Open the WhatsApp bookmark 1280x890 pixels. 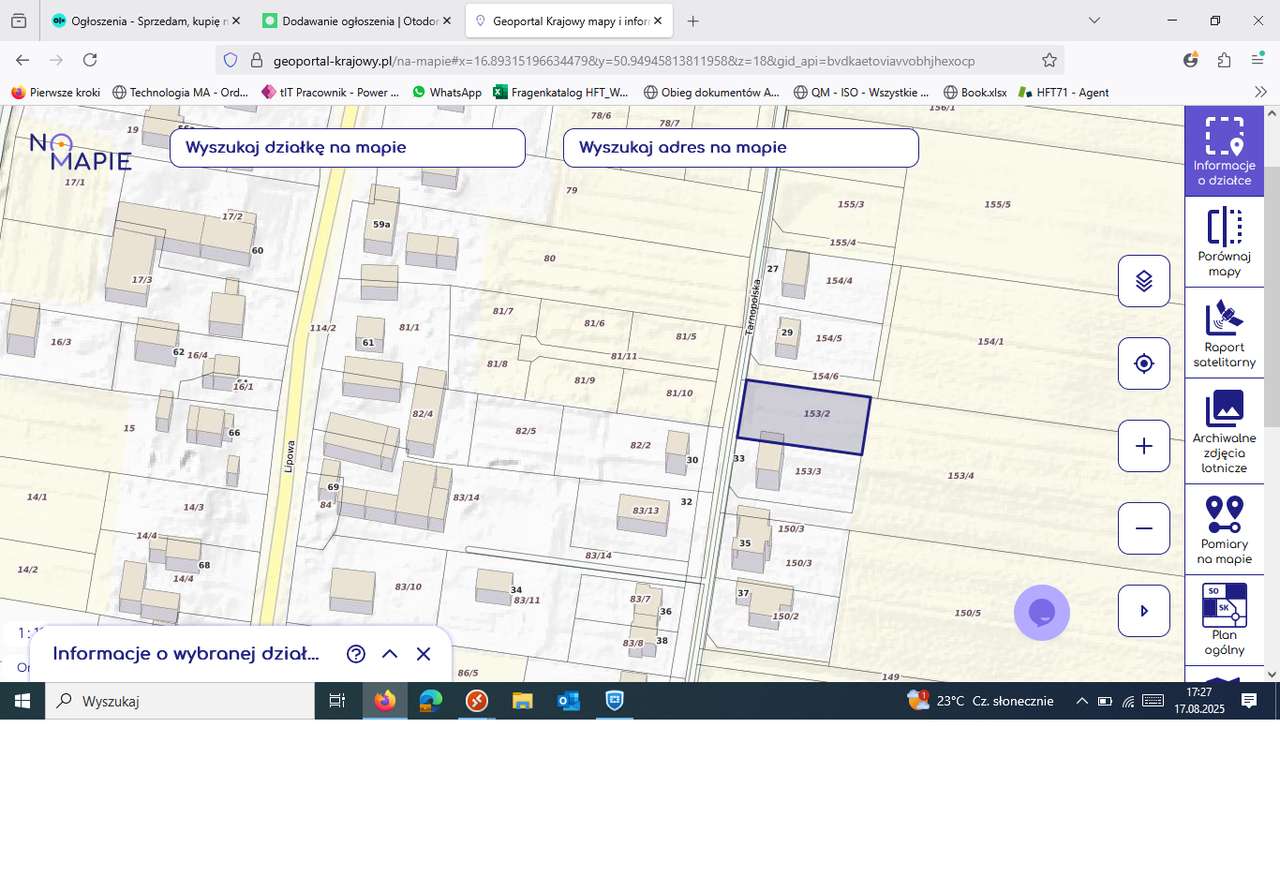(447, 92)
